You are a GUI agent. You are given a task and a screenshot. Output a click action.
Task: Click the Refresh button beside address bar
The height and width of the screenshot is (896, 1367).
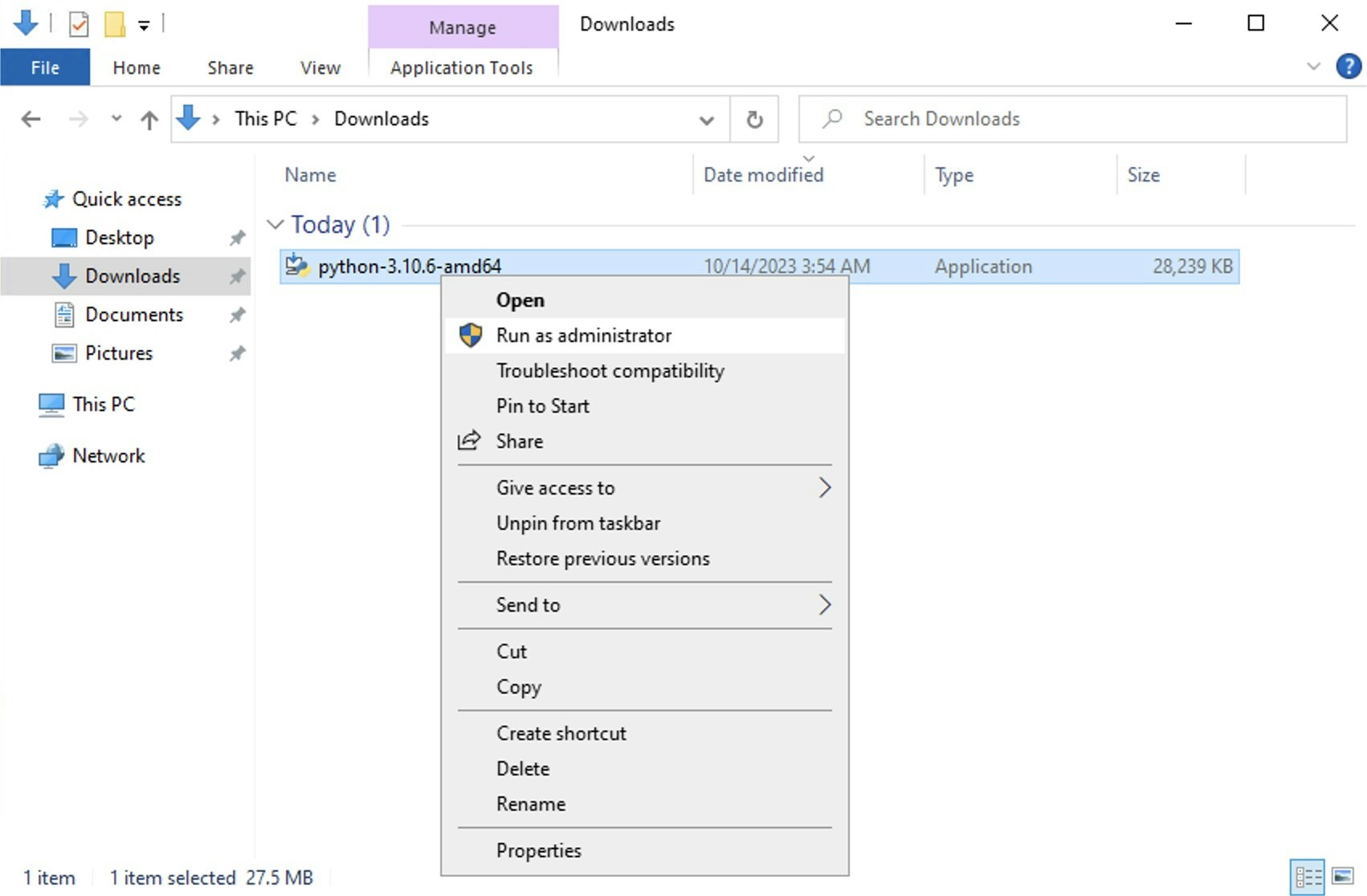pos(754,120)
